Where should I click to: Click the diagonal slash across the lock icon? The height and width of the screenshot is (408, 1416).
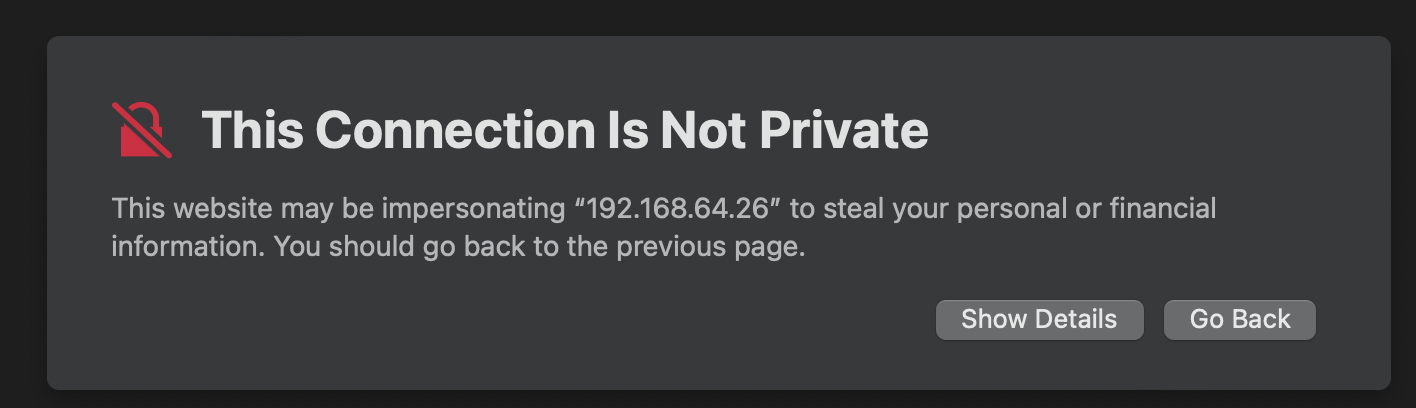(x=142, y=130)
